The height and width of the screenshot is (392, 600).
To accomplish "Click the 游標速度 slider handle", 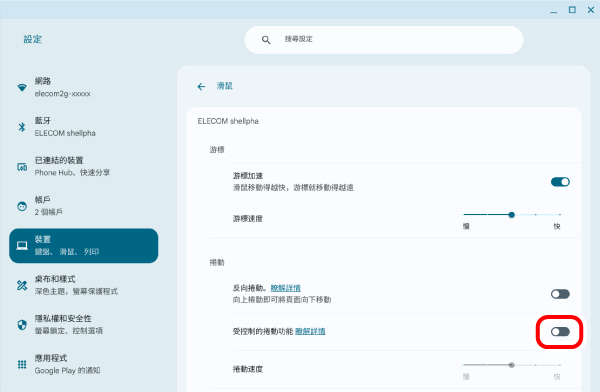I will point(512,215).
